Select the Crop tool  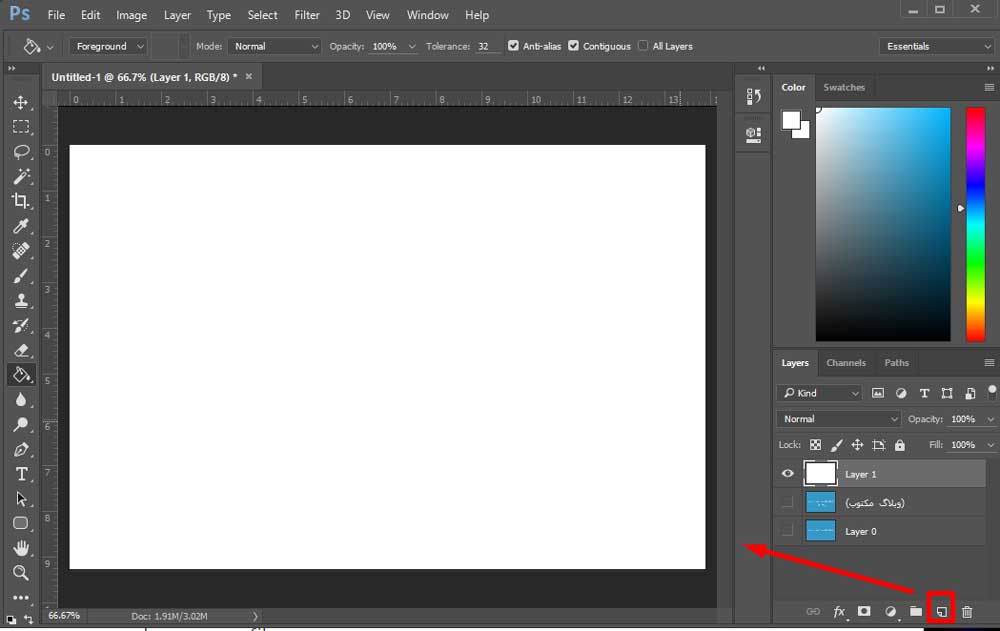(20, 201)
